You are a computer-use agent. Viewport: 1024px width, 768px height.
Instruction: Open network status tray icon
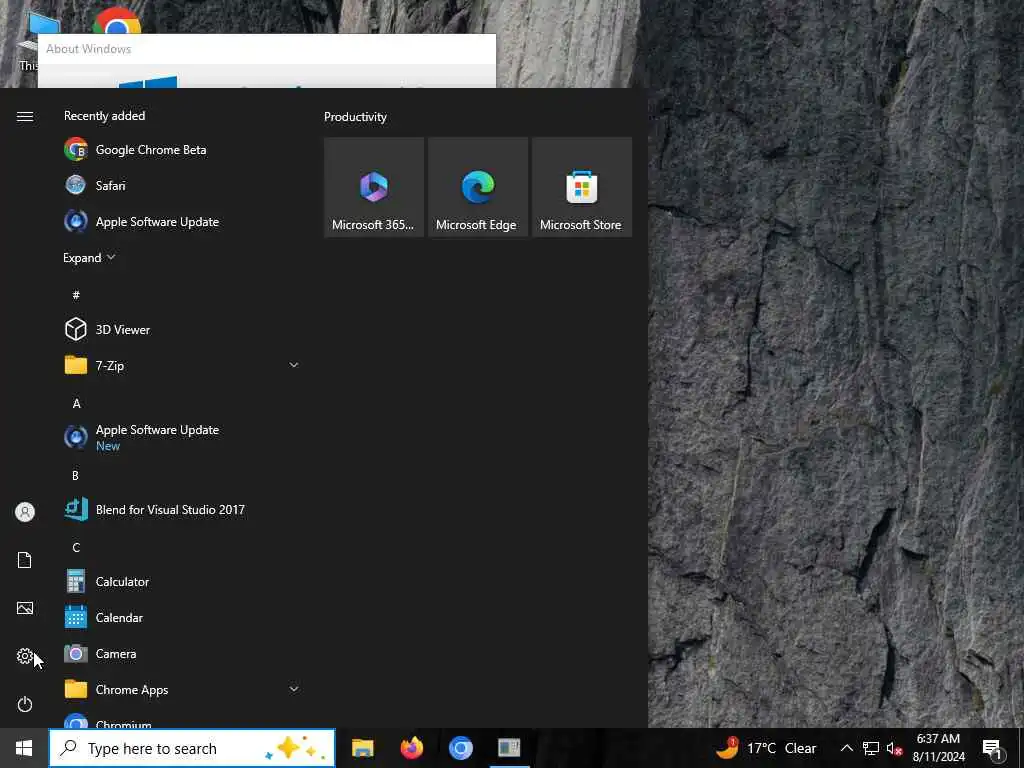(x=871, y=748)
